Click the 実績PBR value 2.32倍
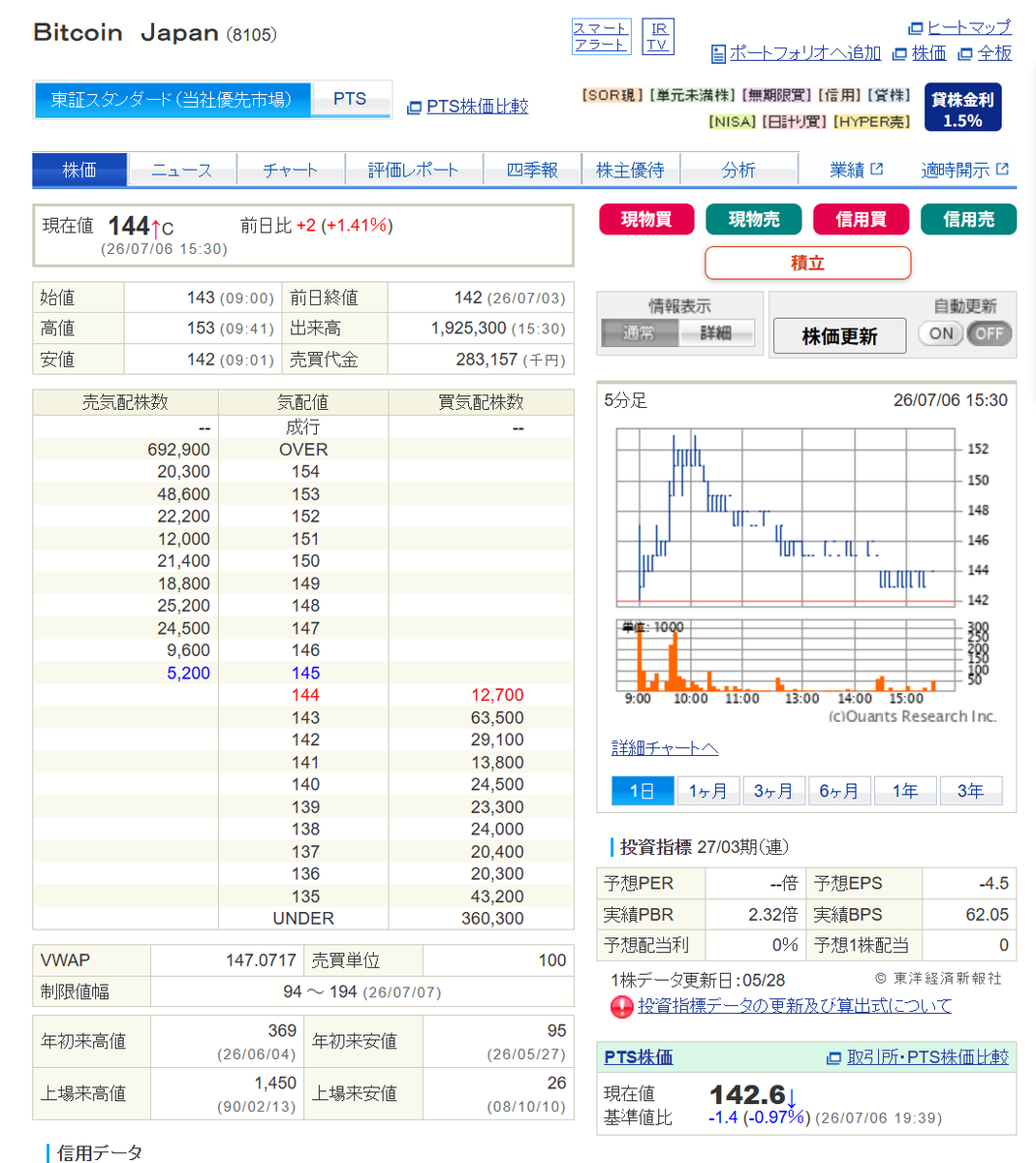The height and width of the screenshot is (1163, 1036). (x=772, y=915)
